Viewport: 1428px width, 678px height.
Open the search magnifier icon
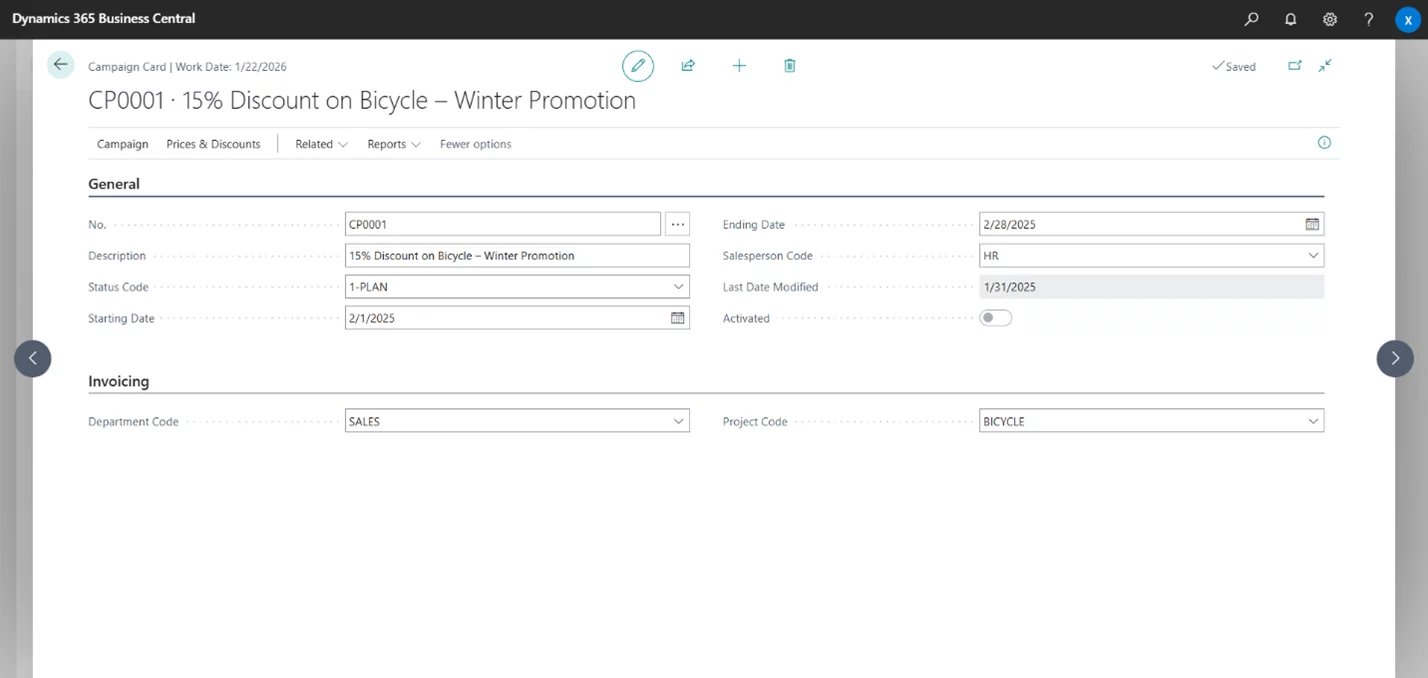point(1251,19)
